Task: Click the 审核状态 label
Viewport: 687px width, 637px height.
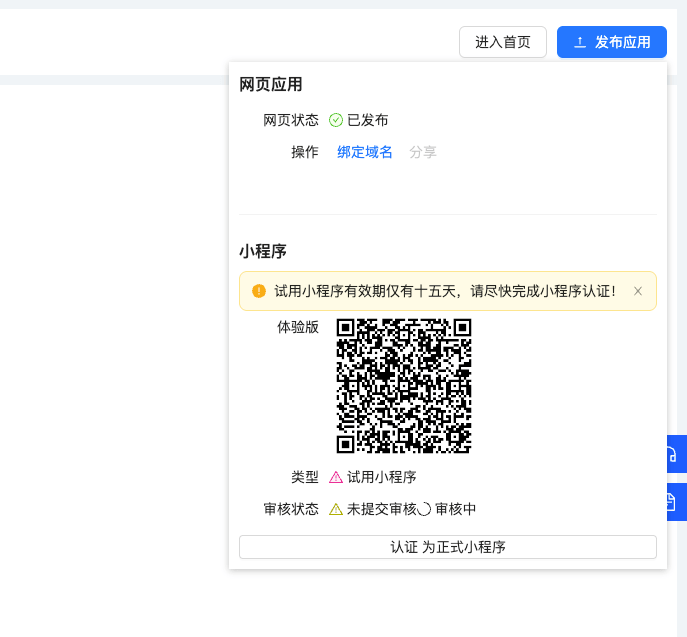Action: (x=291, y=509)
